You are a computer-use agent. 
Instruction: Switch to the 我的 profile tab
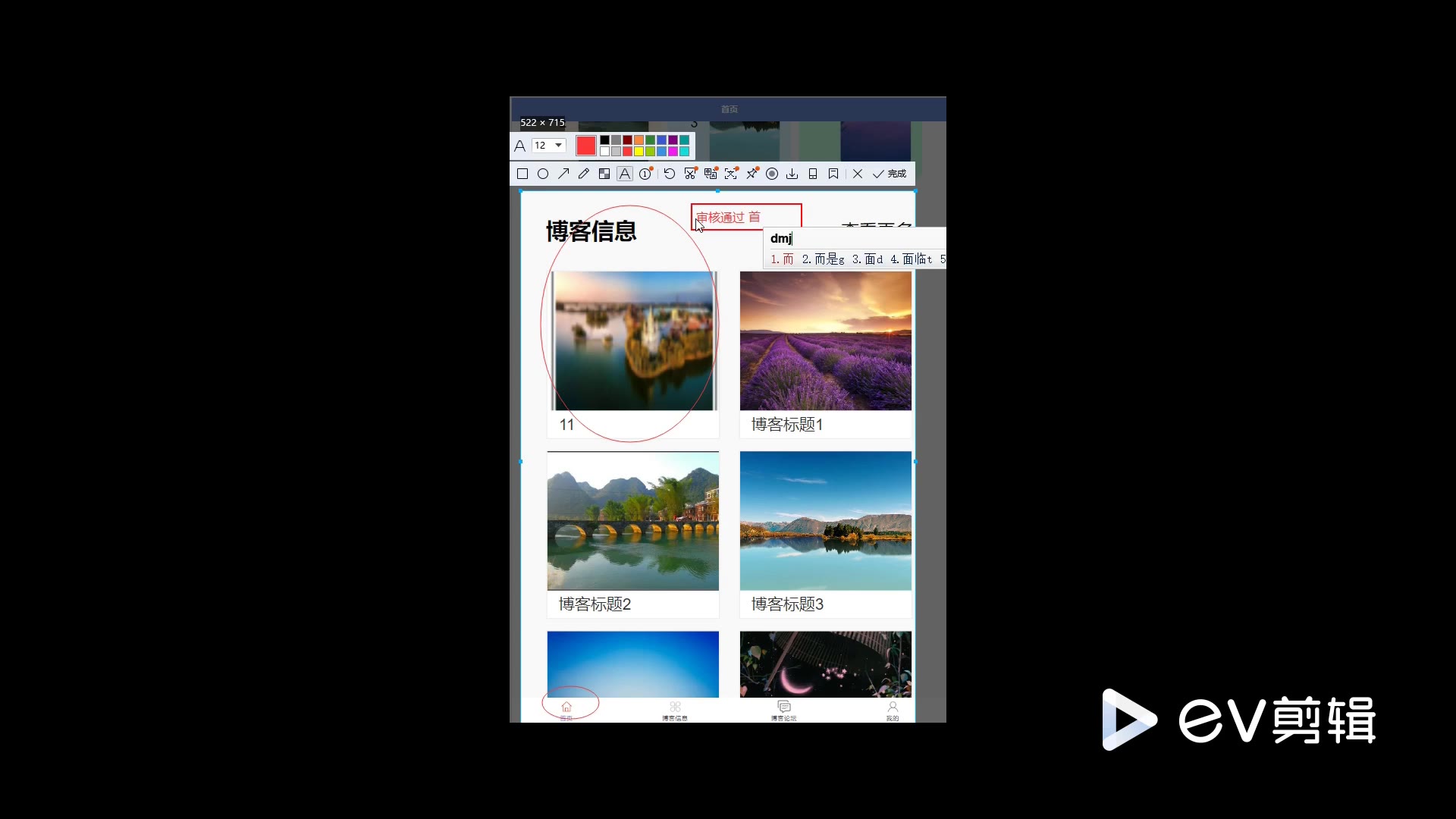pos(893,711)
